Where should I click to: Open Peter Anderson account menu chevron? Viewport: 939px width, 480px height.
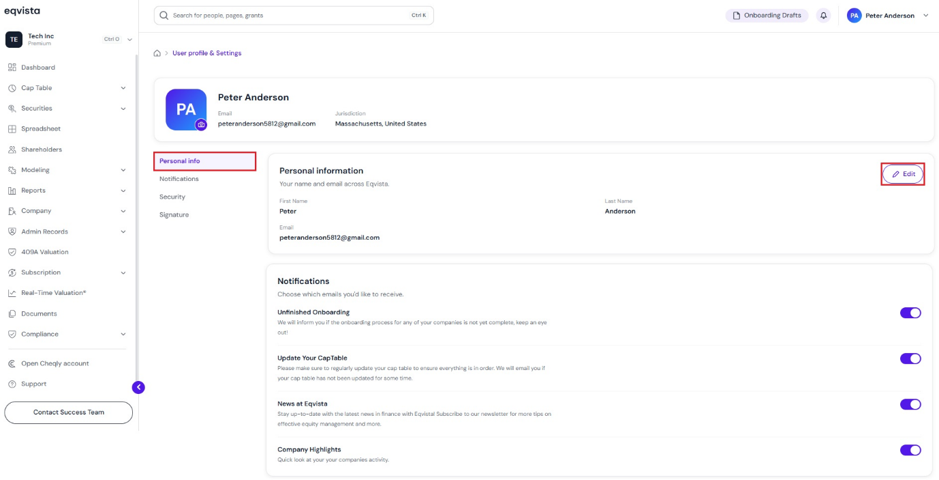(926, 16)
